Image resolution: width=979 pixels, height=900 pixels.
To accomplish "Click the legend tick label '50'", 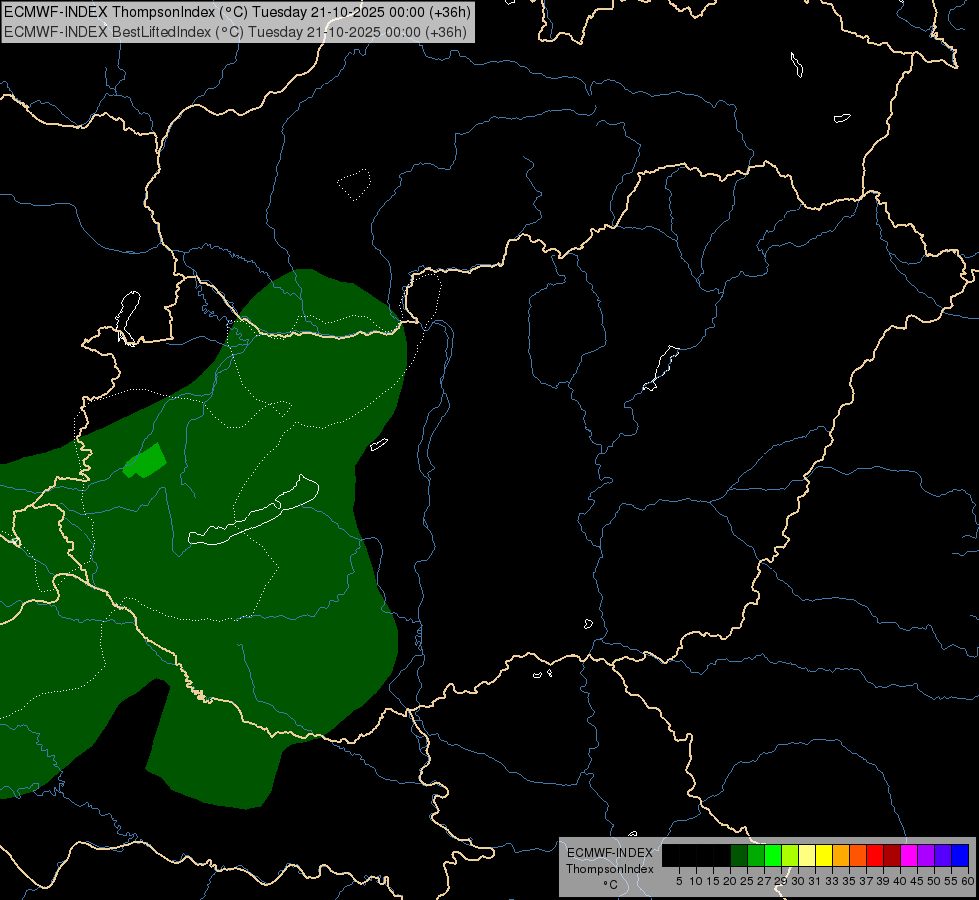I will click(x=934, y=881).
